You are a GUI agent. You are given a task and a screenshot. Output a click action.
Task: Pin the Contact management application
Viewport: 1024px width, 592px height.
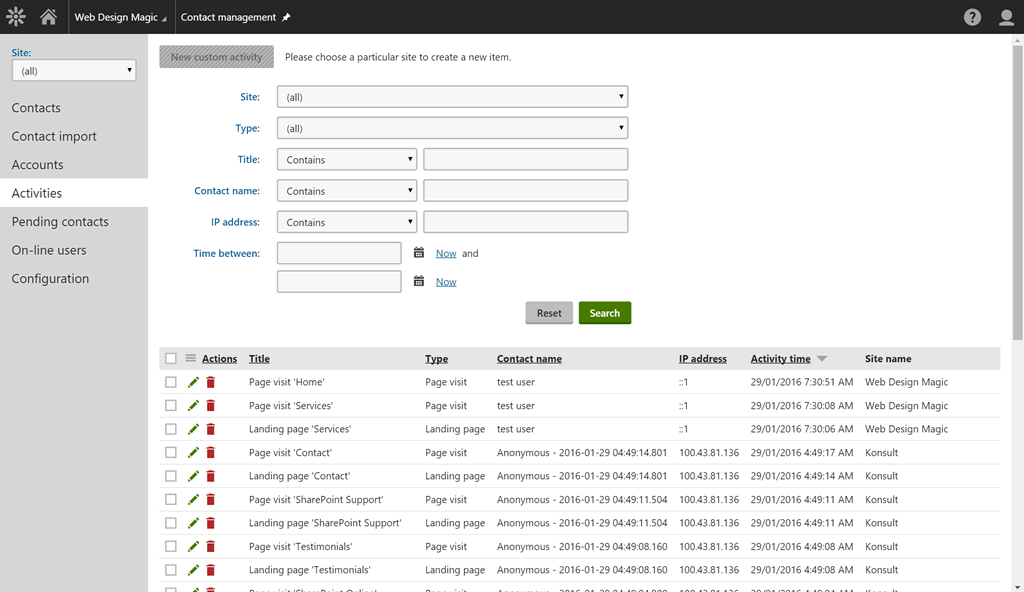(287, 18)
